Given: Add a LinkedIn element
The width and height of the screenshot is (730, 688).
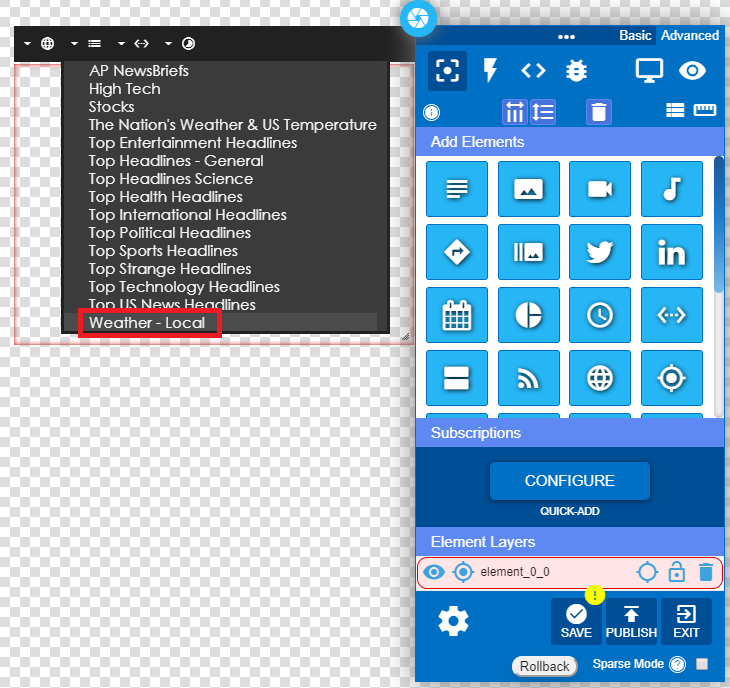Looking at the screenshot, I should [x=671, y=253].
